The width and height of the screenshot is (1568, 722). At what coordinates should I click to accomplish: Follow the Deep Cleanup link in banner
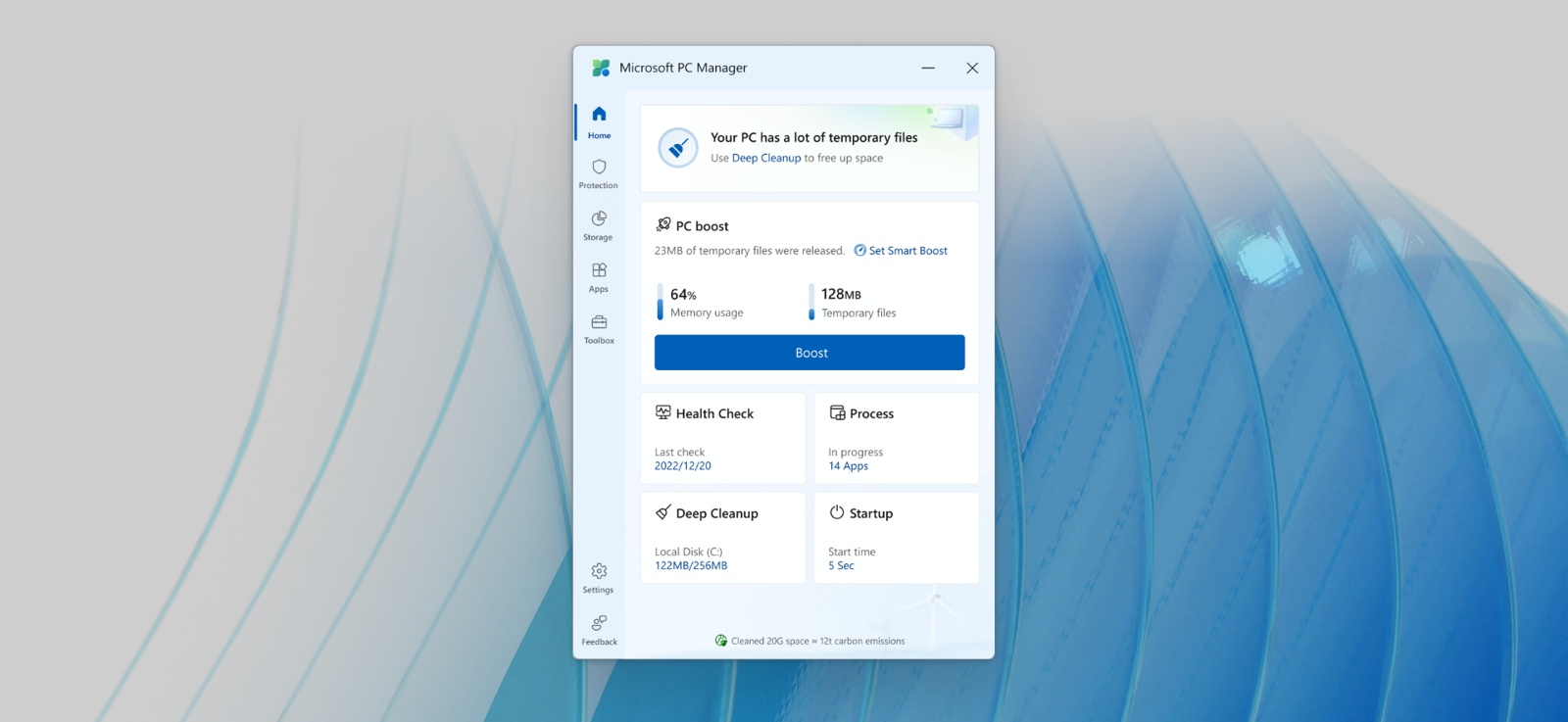(x=766, y=158)
